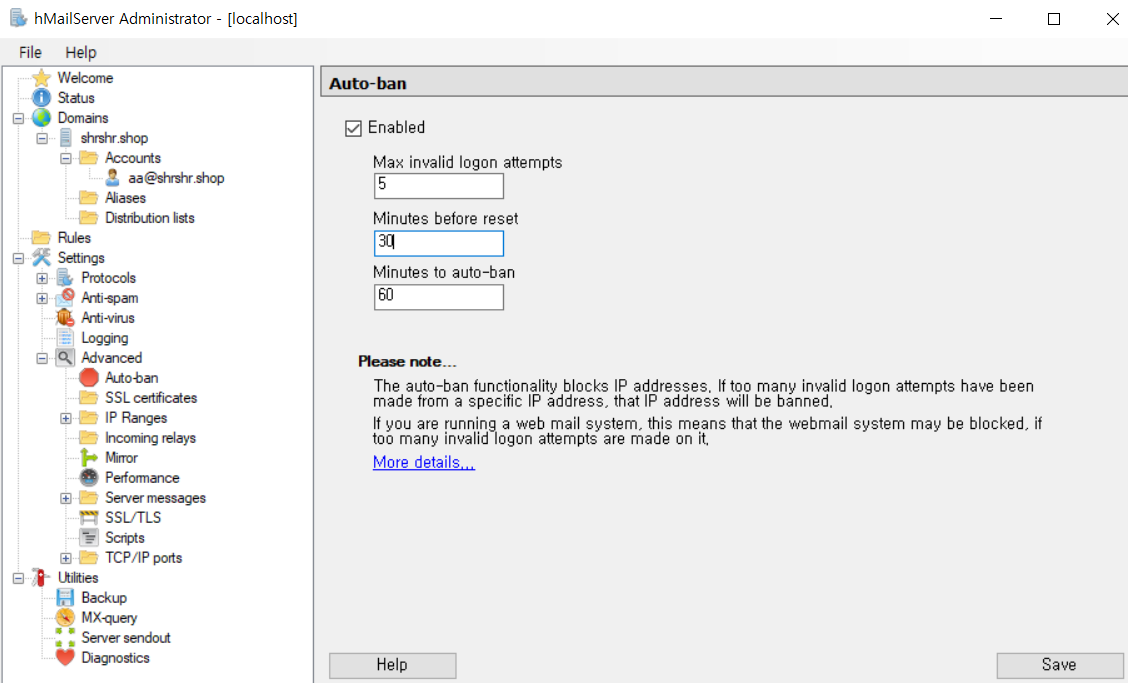Image resolution: width=1128 pixels, height=683 pixels.
Task: Select the Utilities knife icon
Action: [42, 577]
